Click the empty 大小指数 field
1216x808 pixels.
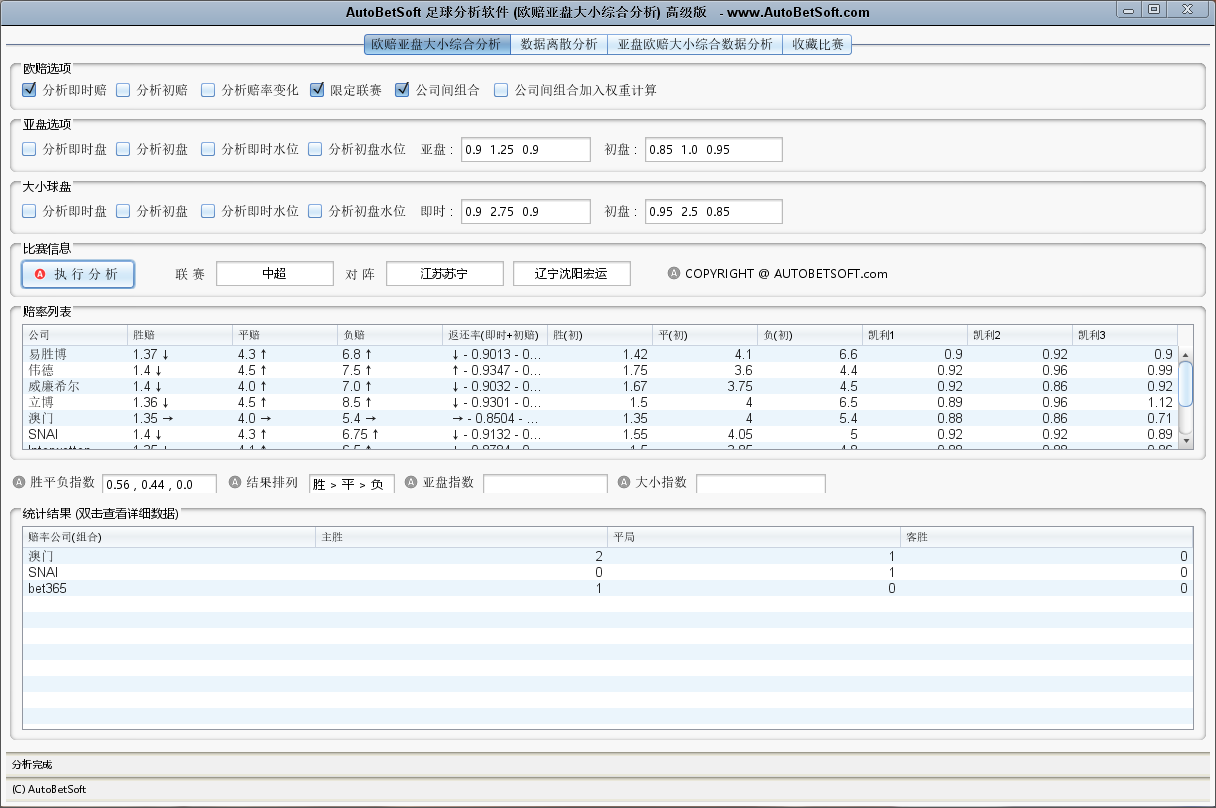click(x=761, y=484)
